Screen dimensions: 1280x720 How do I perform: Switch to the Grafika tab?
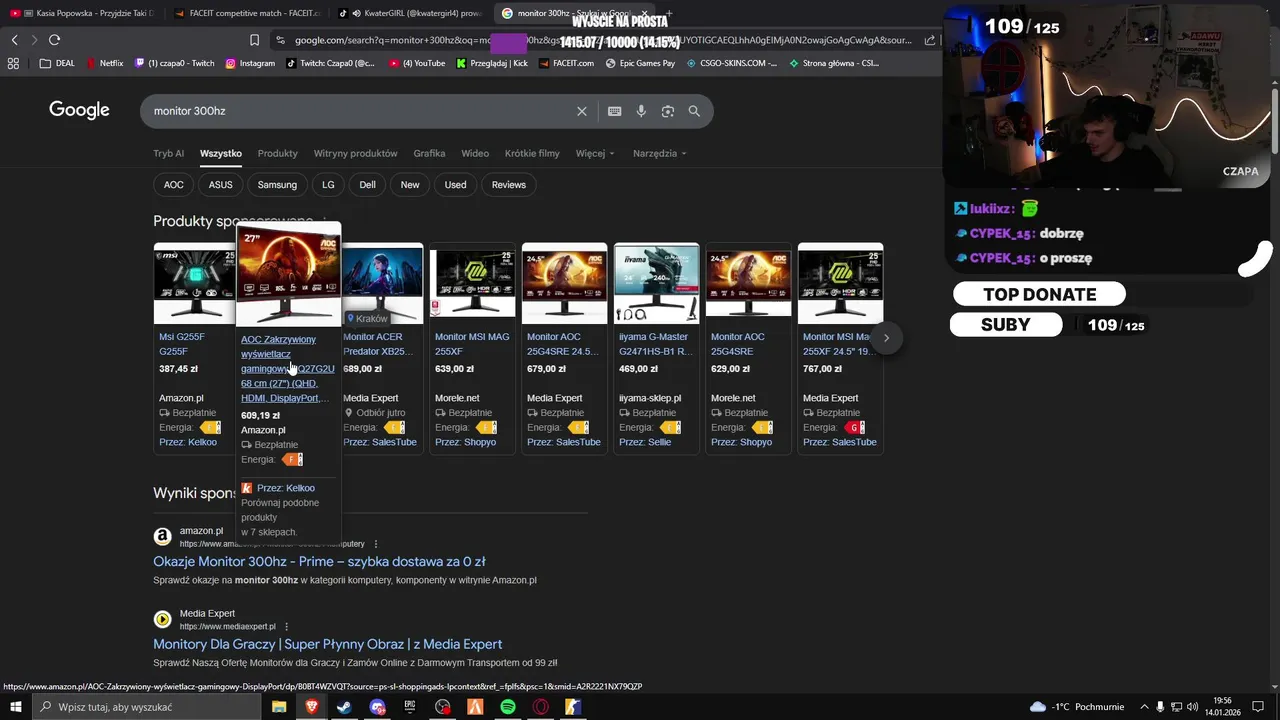[429, 154]
